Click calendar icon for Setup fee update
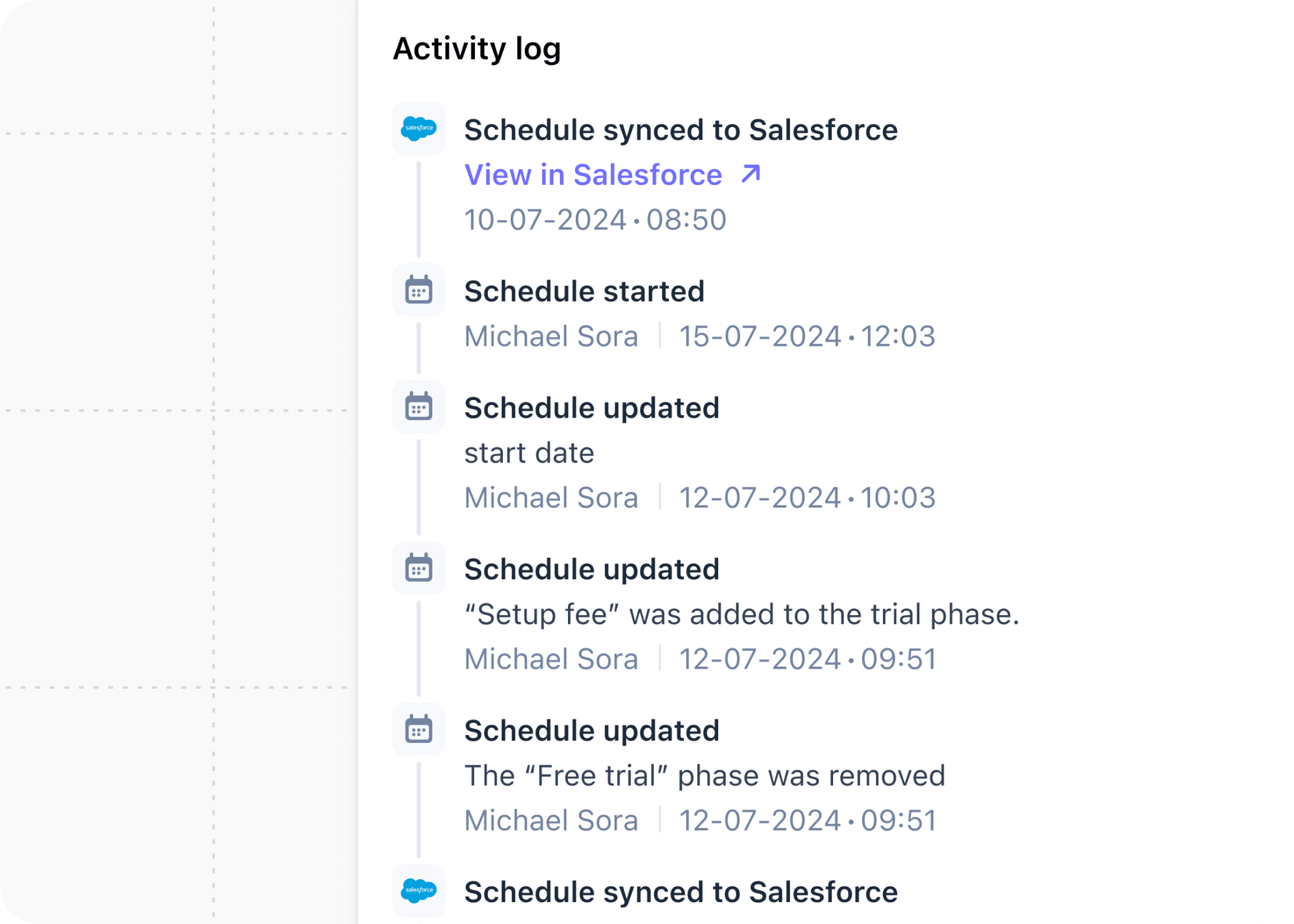This screenshot has height=924, width=1294. tap(418, 568)
